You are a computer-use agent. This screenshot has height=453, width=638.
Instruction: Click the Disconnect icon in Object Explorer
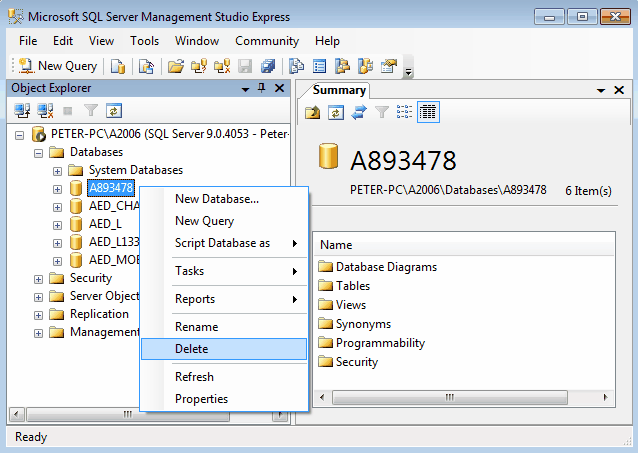pos(45,111)
